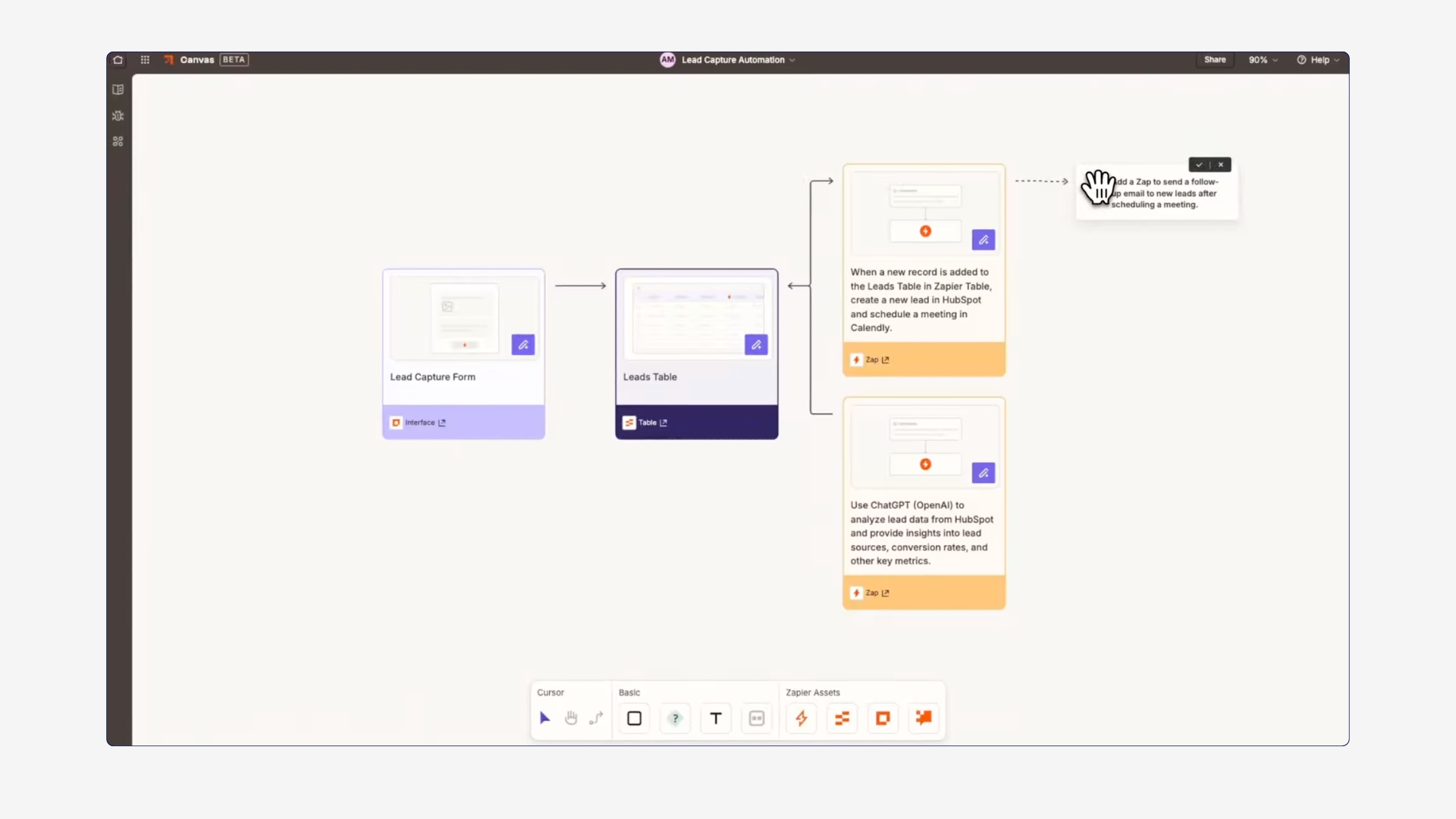Click the 'When a new record is added' description

coord(921,300)
